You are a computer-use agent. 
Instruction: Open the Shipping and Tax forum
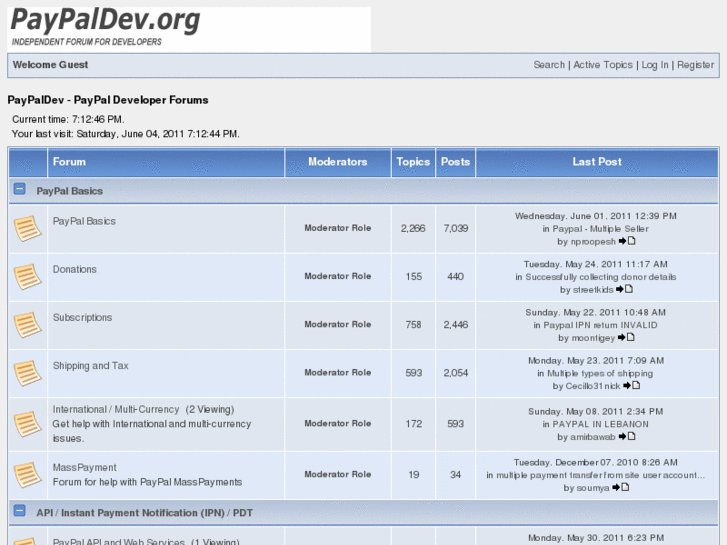[90, 366]
